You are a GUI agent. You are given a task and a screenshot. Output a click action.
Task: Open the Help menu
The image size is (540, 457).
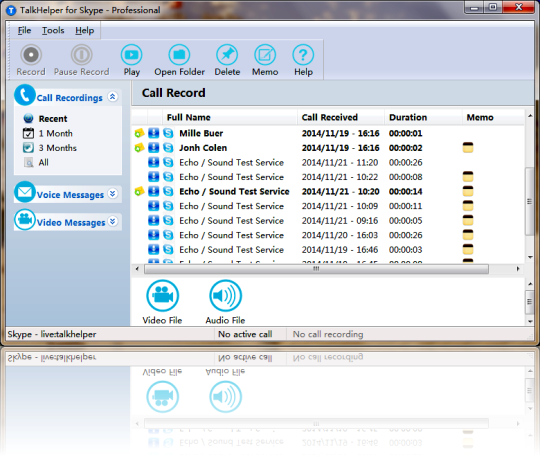pyautogui.click(x=85, y=30)
